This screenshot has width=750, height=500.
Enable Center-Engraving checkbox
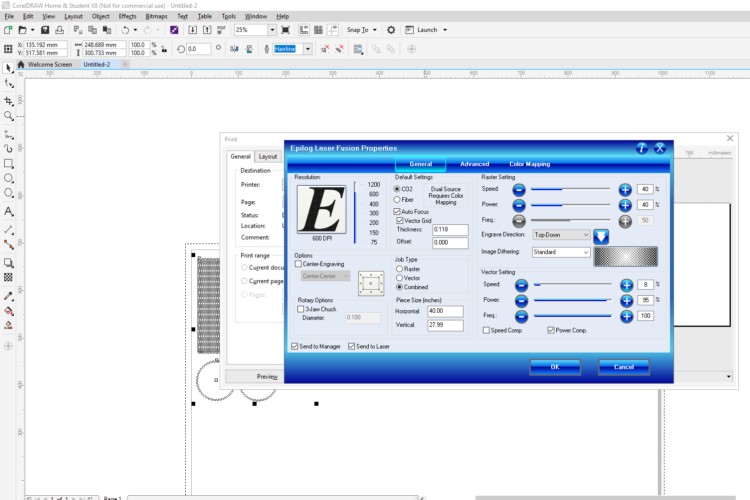[298, 264]
